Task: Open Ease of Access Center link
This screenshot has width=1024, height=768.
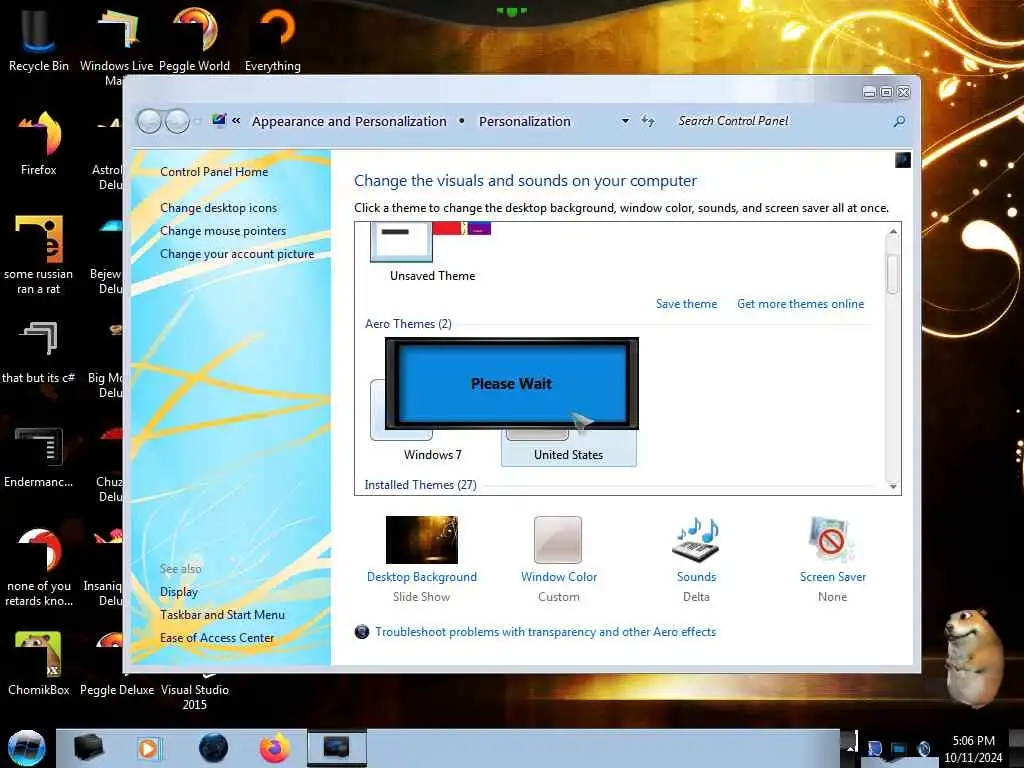Action: 217,637
